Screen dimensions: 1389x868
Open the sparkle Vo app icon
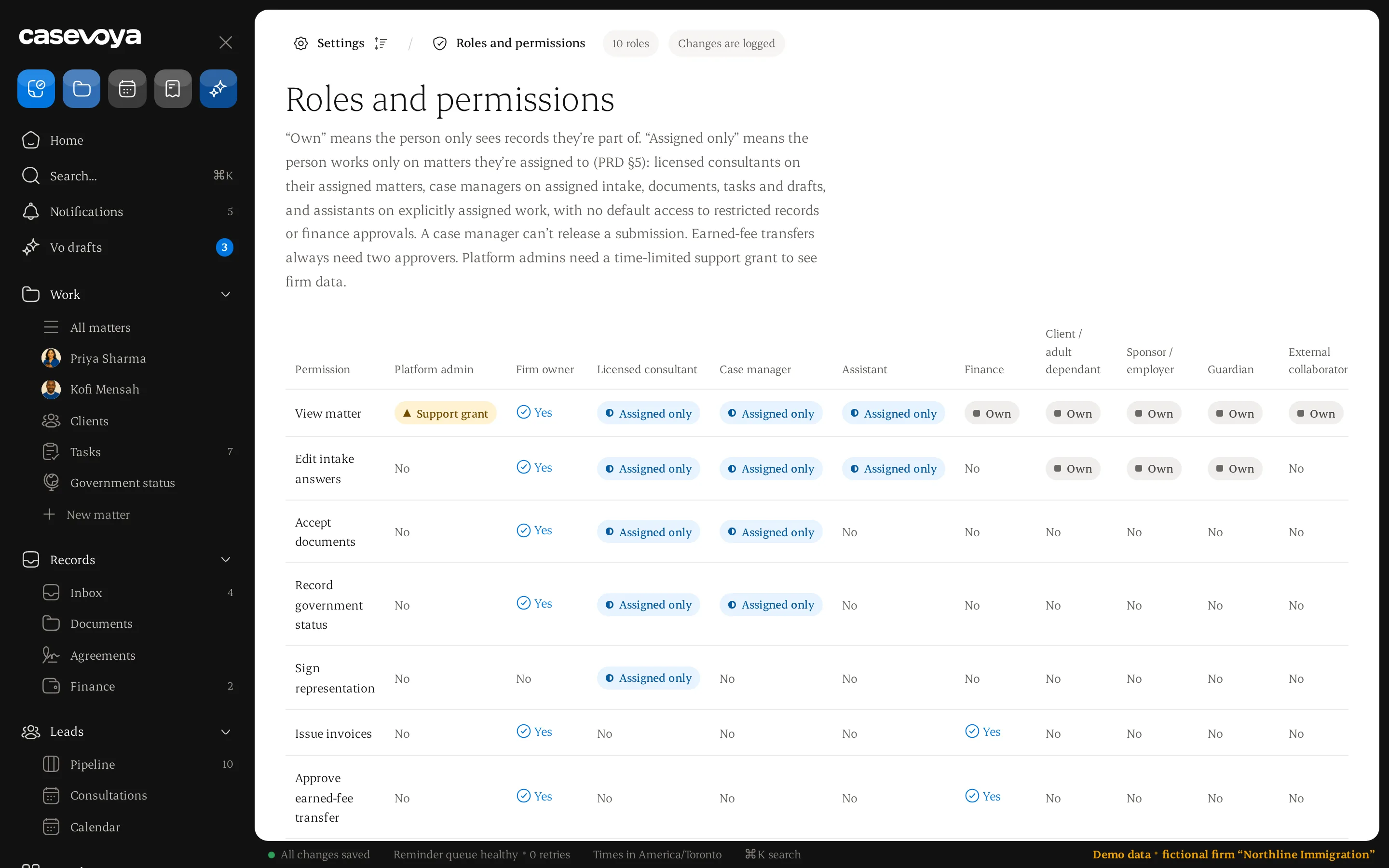pyautogui.click(x=218, y=89)
